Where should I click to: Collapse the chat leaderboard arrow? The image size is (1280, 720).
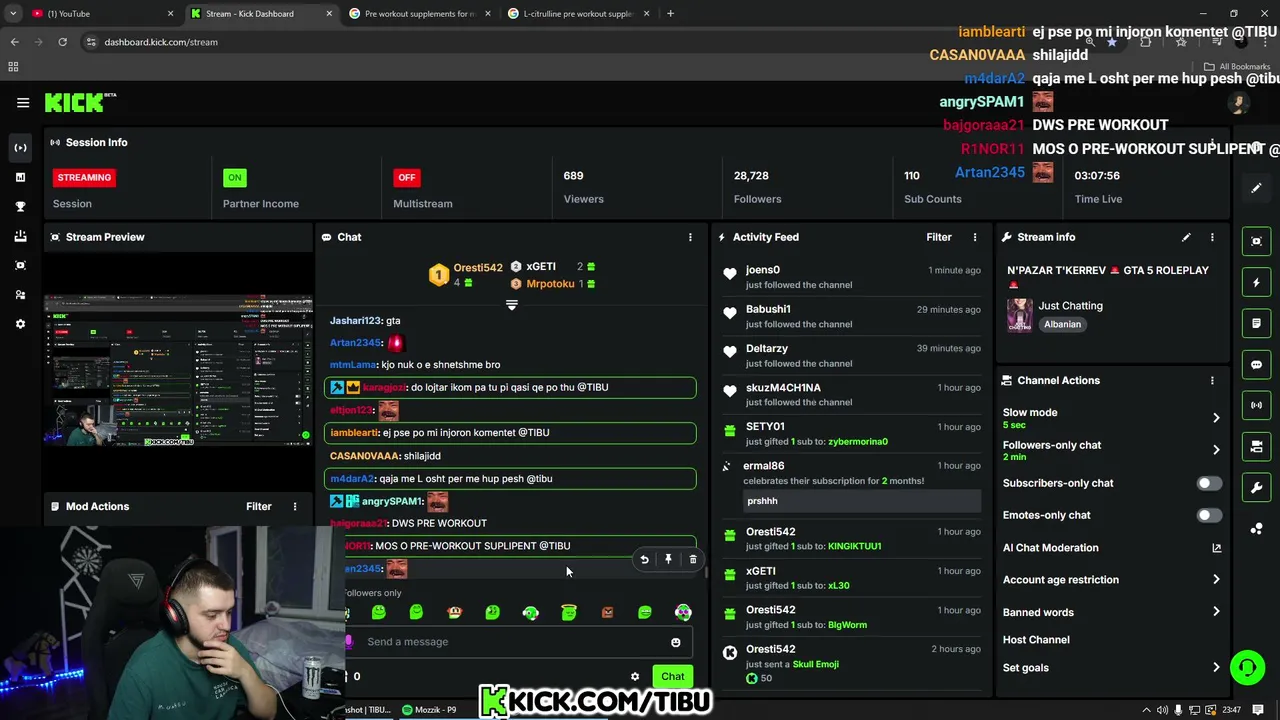(511, 305)
